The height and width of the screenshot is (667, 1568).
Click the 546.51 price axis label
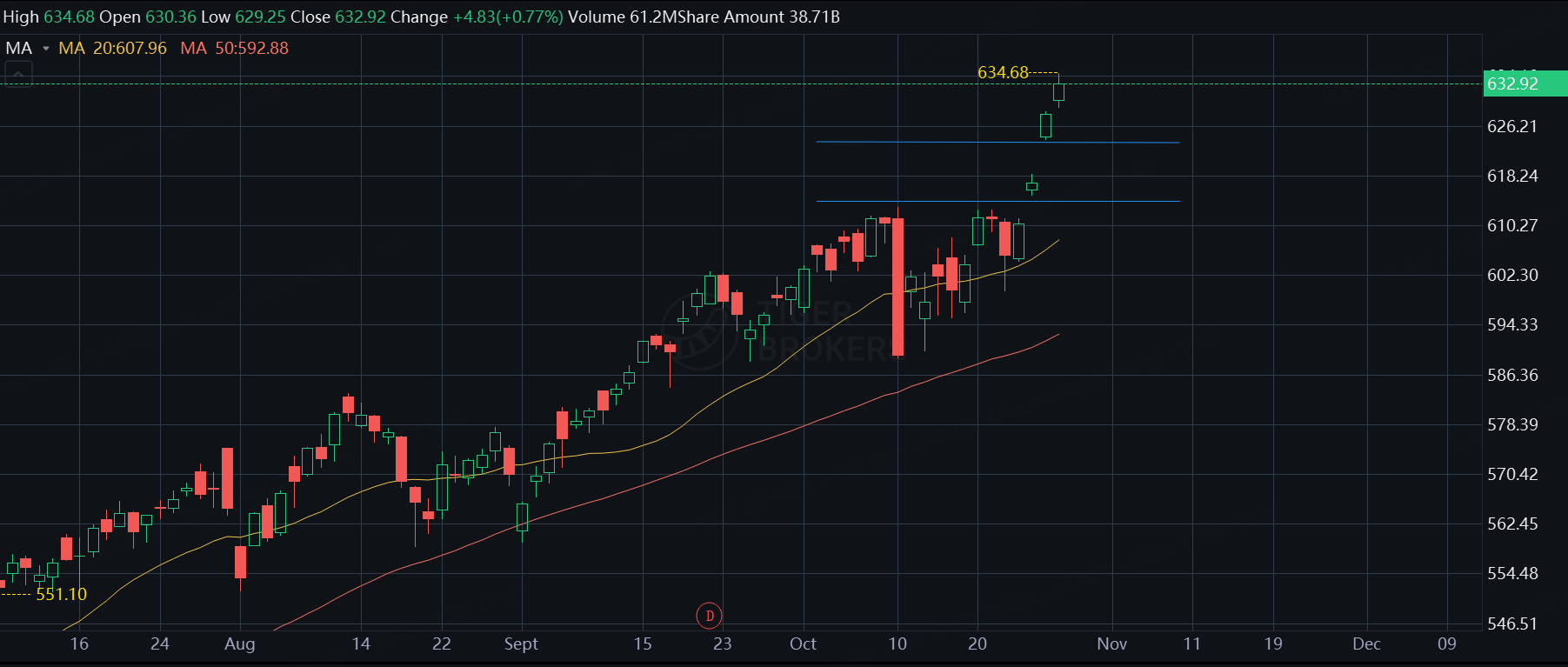coord(1512,624)
